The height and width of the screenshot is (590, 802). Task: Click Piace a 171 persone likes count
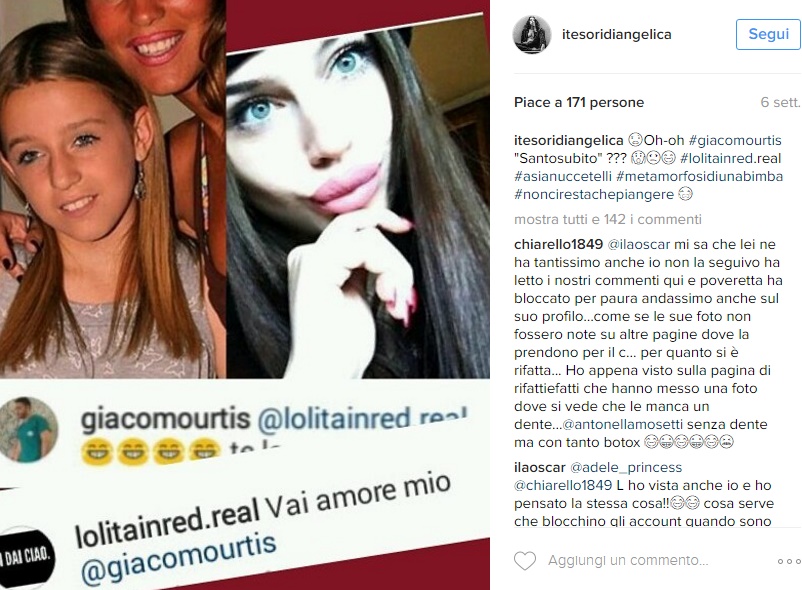coord(579,102)
